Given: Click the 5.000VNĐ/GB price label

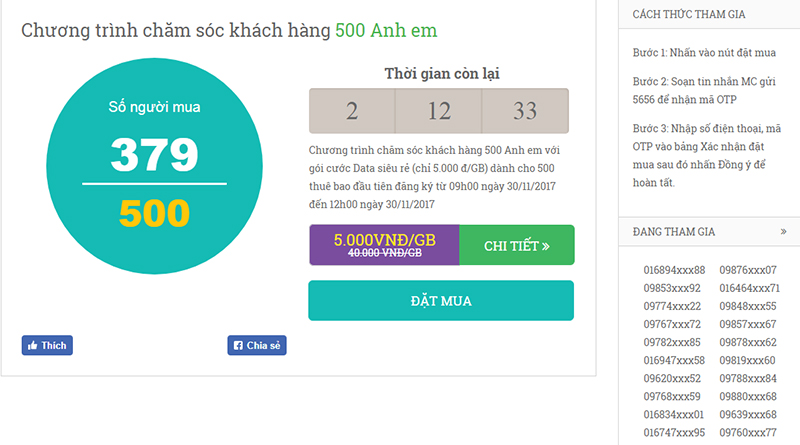Looking at the screenshot, I should tap(384, 240).
